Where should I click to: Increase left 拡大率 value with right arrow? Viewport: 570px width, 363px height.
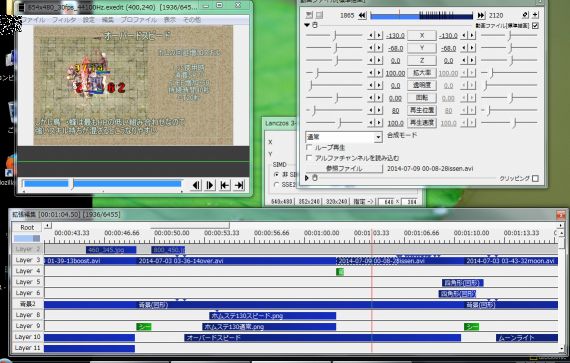click(x=379, y=73)
